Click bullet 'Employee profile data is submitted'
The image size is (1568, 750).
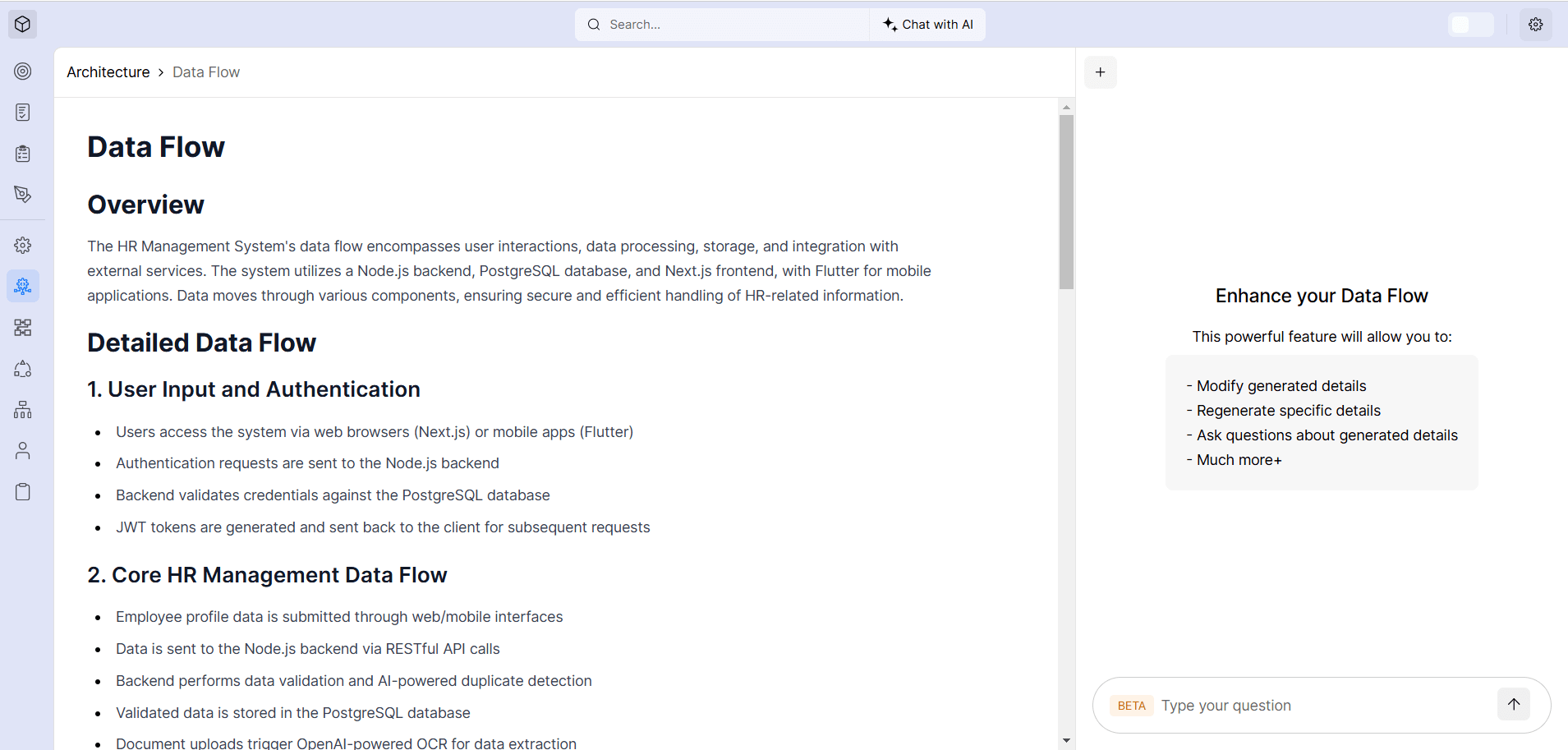click(x=339, y=617)
